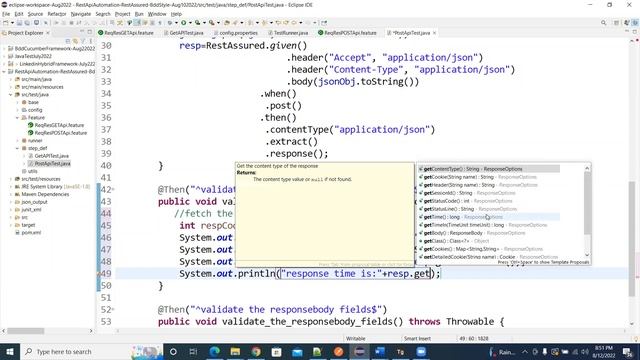The width and height of the screenshot is (640, 360).
Task: Click the taskbar search box
Action: coord(91,351)
